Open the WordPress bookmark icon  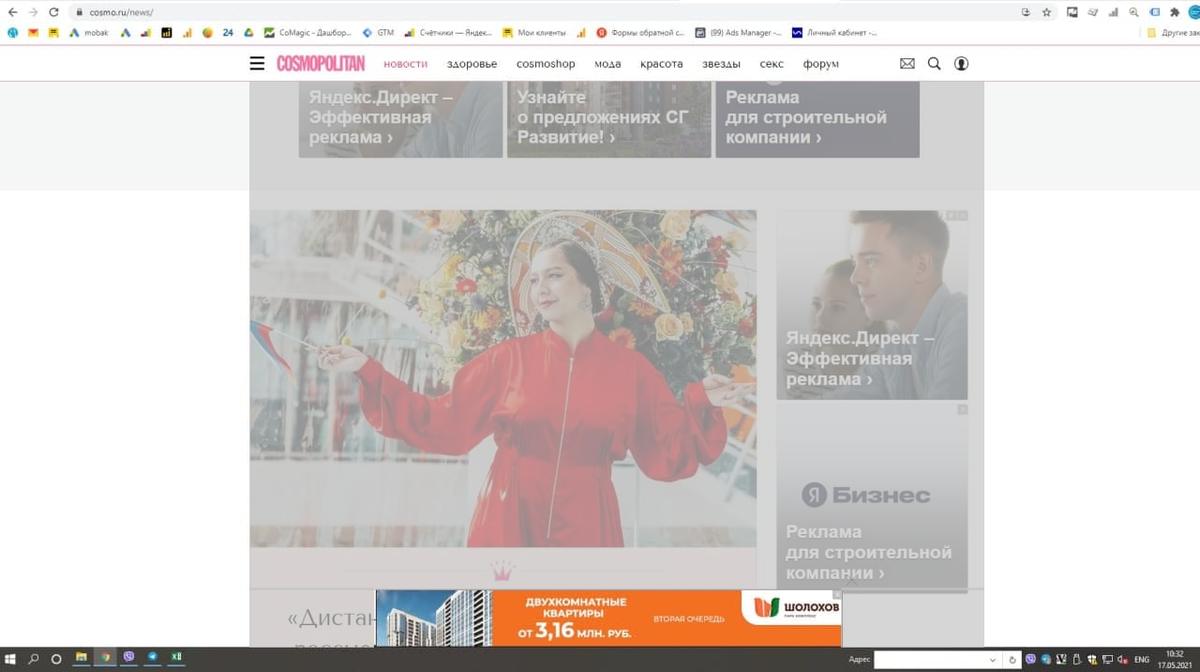tap(13, 33)
